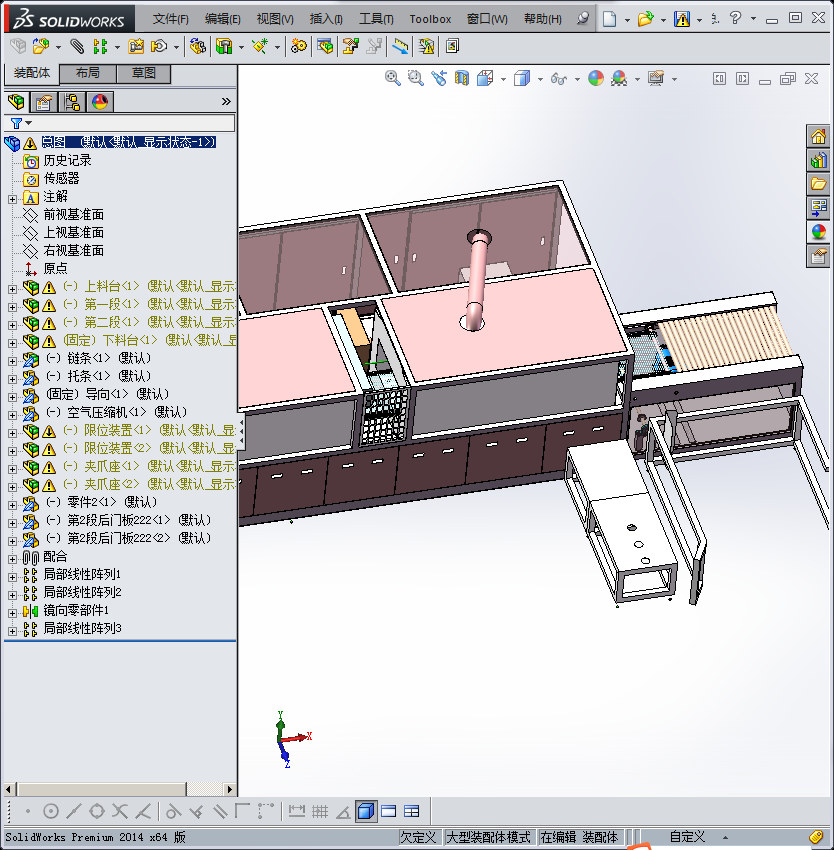The width and height of the screenshot is (834, 850).
Task: Toggle the grid display icon in sketch toolbar
Action: click(320, 811)
